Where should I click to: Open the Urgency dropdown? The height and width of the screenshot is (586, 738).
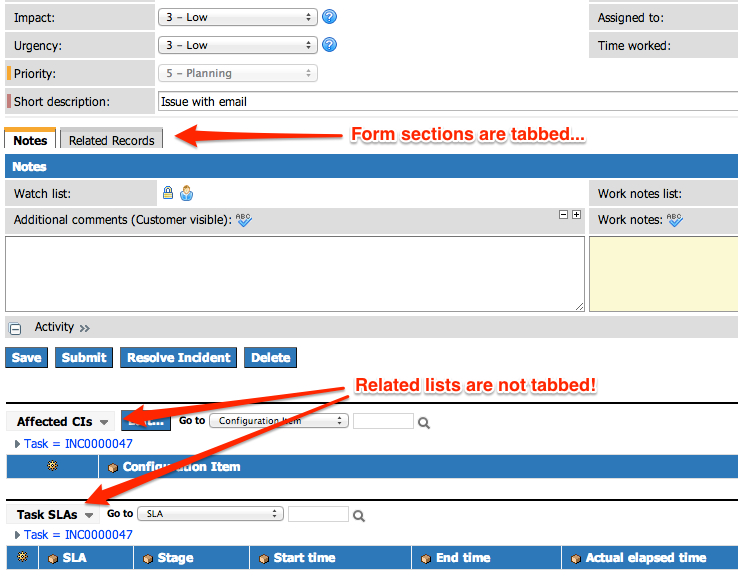click(x=238, y=45)
